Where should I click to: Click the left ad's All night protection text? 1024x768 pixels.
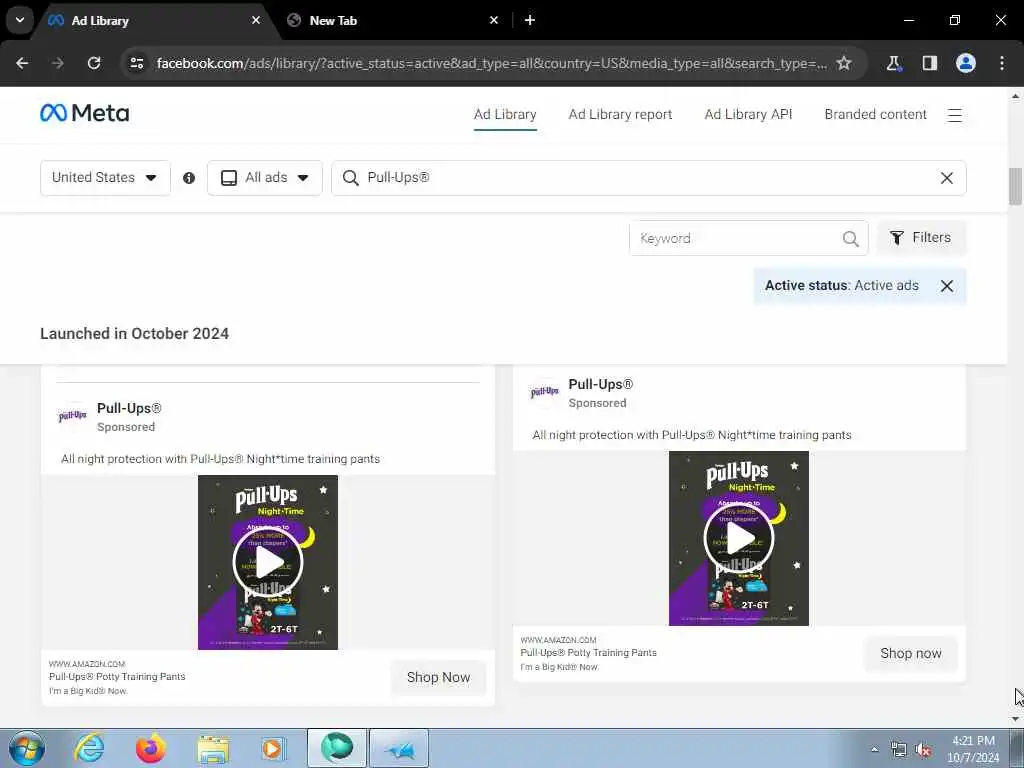coord(220,459)
